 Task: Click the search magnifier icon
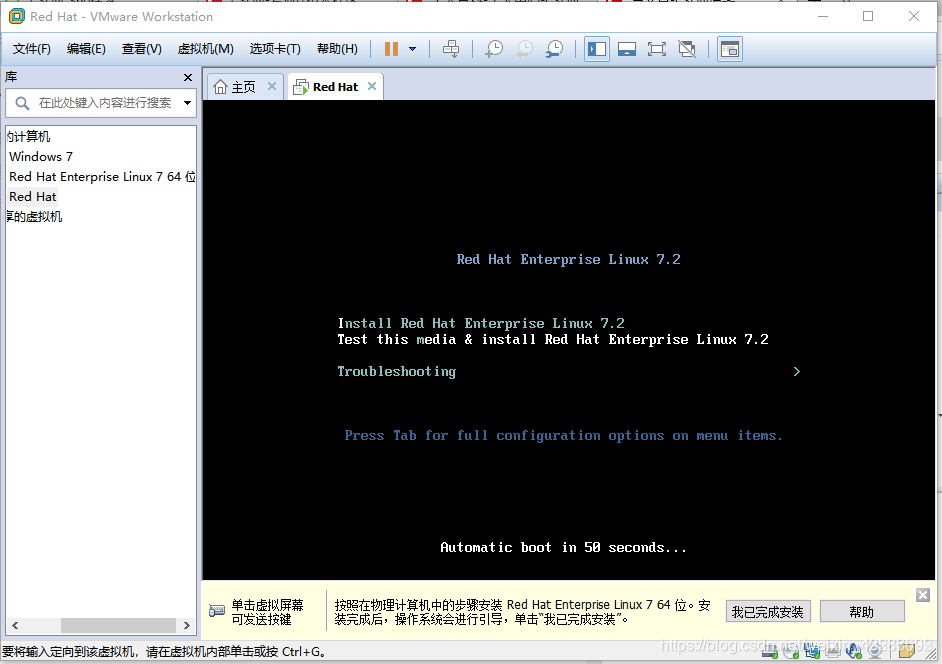coord(22,103)
